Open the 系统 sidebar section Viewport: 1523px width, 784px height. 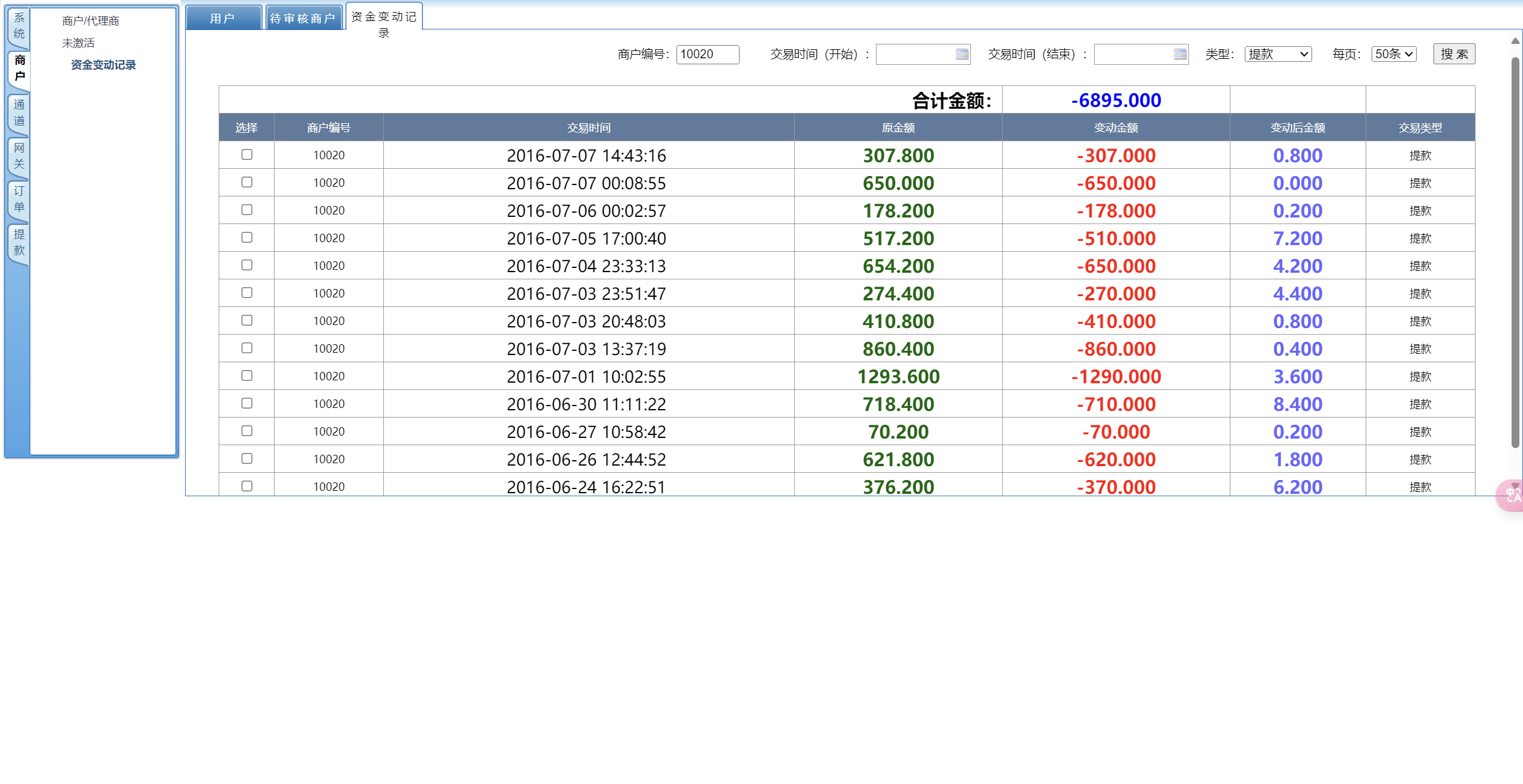(x=19, y=26)
